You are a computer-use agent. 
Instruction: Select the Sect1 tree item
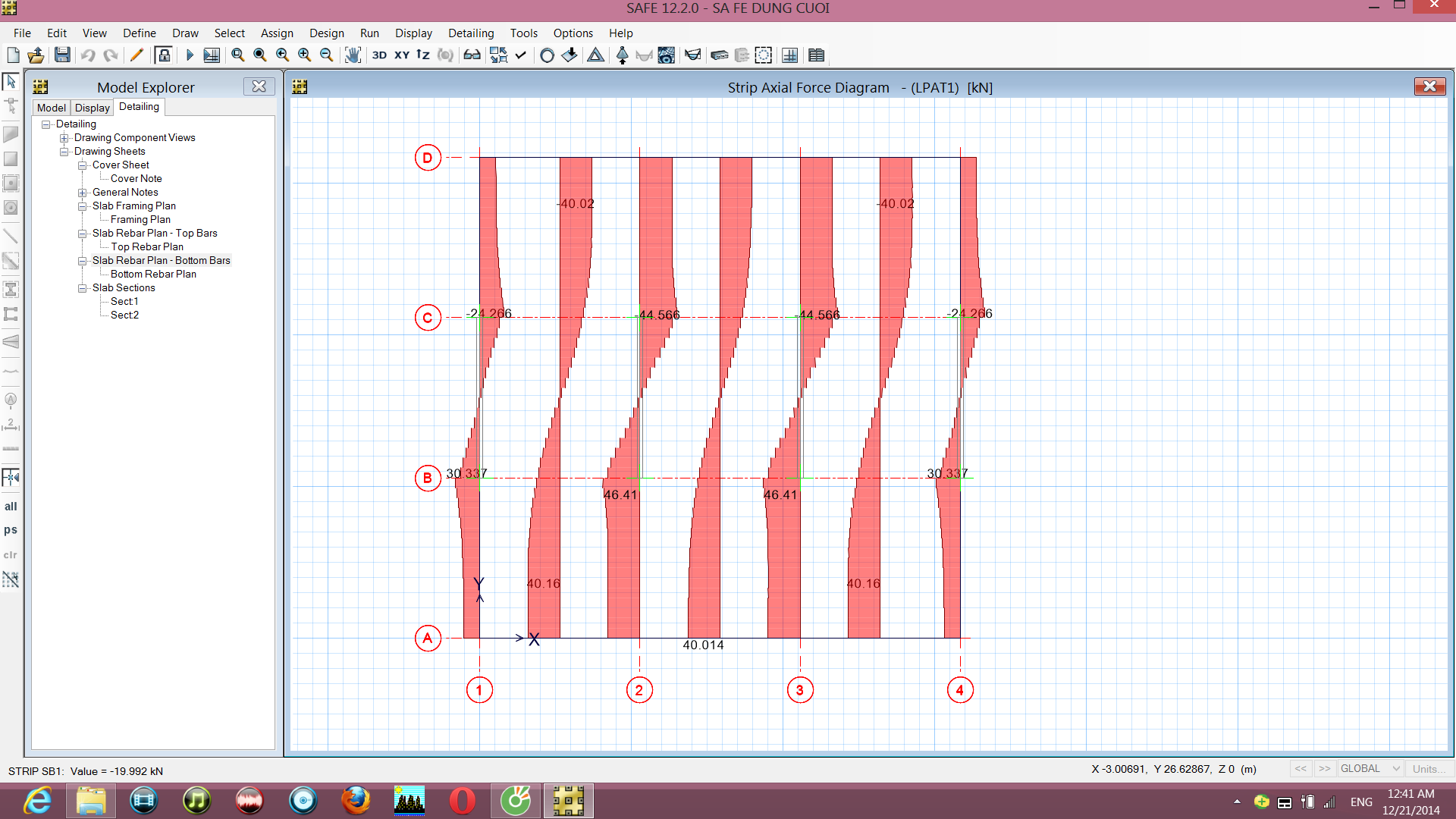(x=124, y=302)
